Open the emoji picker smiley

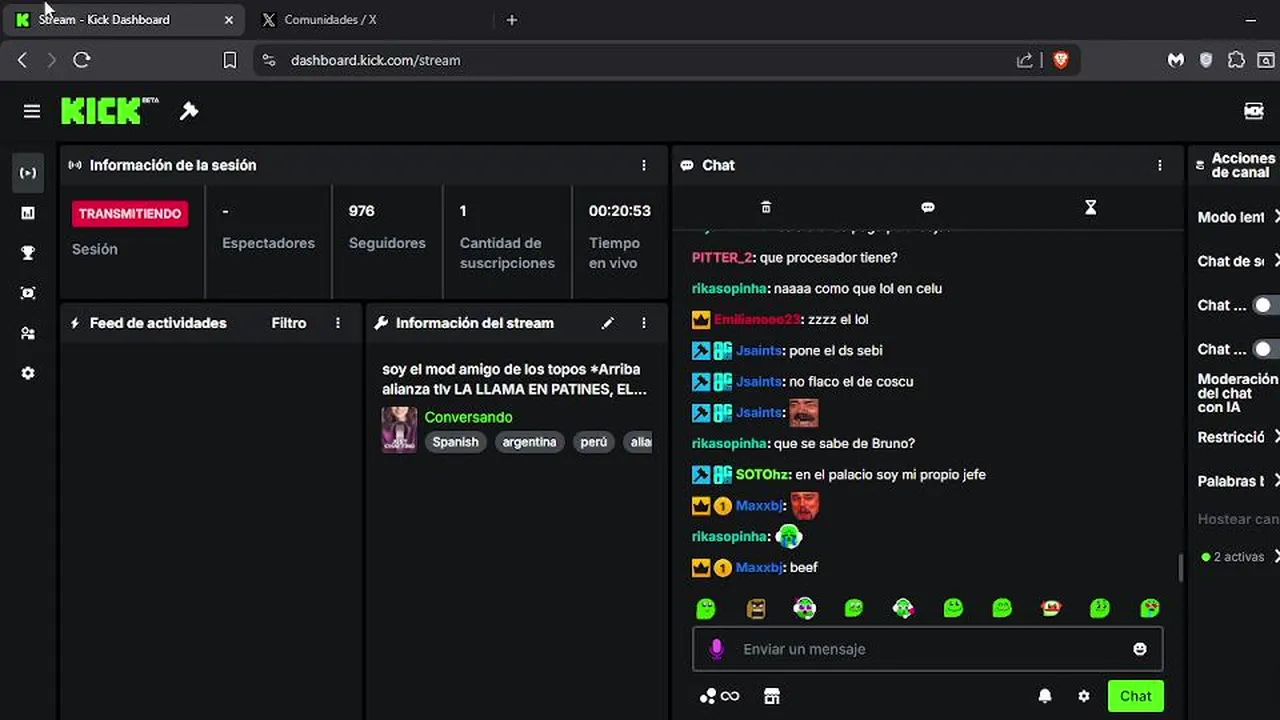click(1139, 649)
